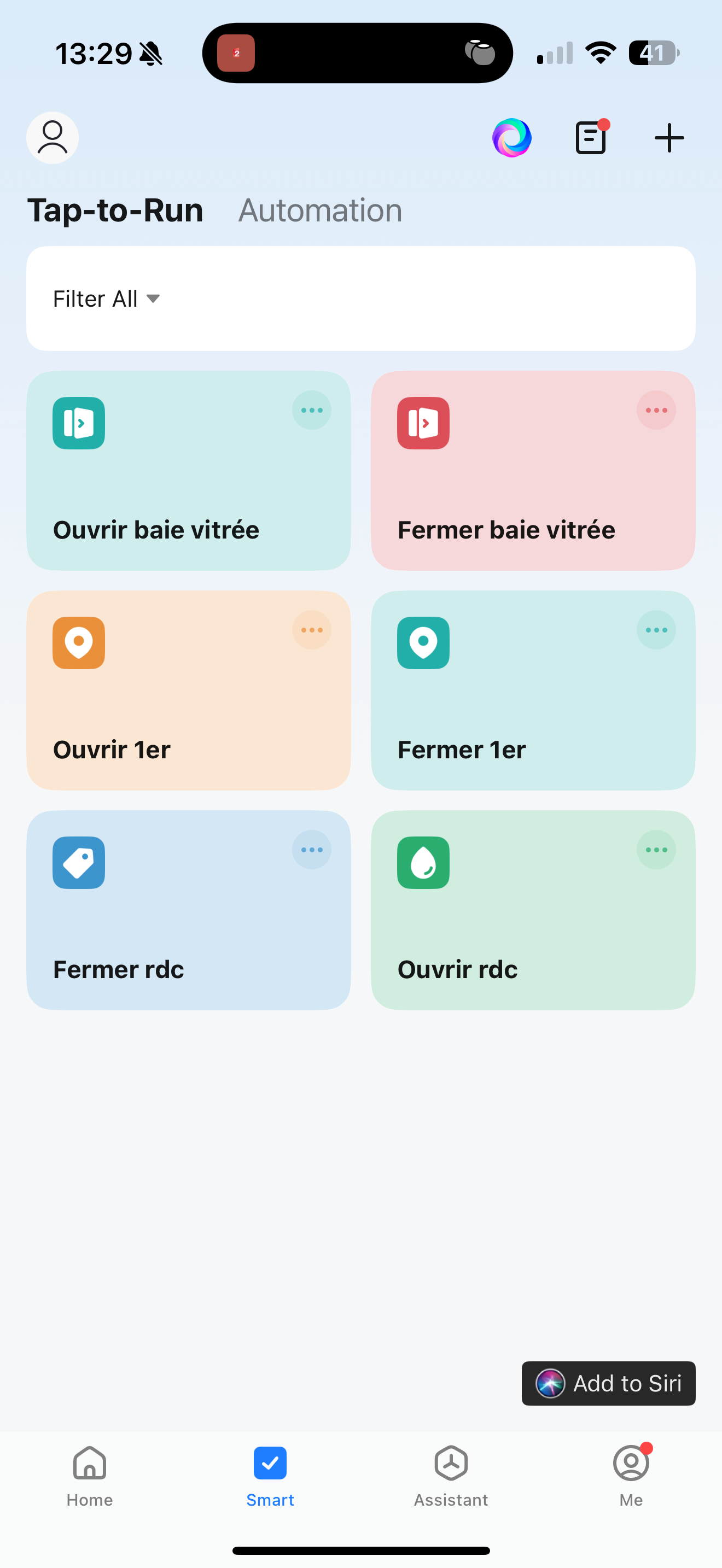Image resolution: width=722 pixels, height=1568 pixels.
Task: Tap the green droplet Ouvrir rdc icon
Action: click(423, 863)
